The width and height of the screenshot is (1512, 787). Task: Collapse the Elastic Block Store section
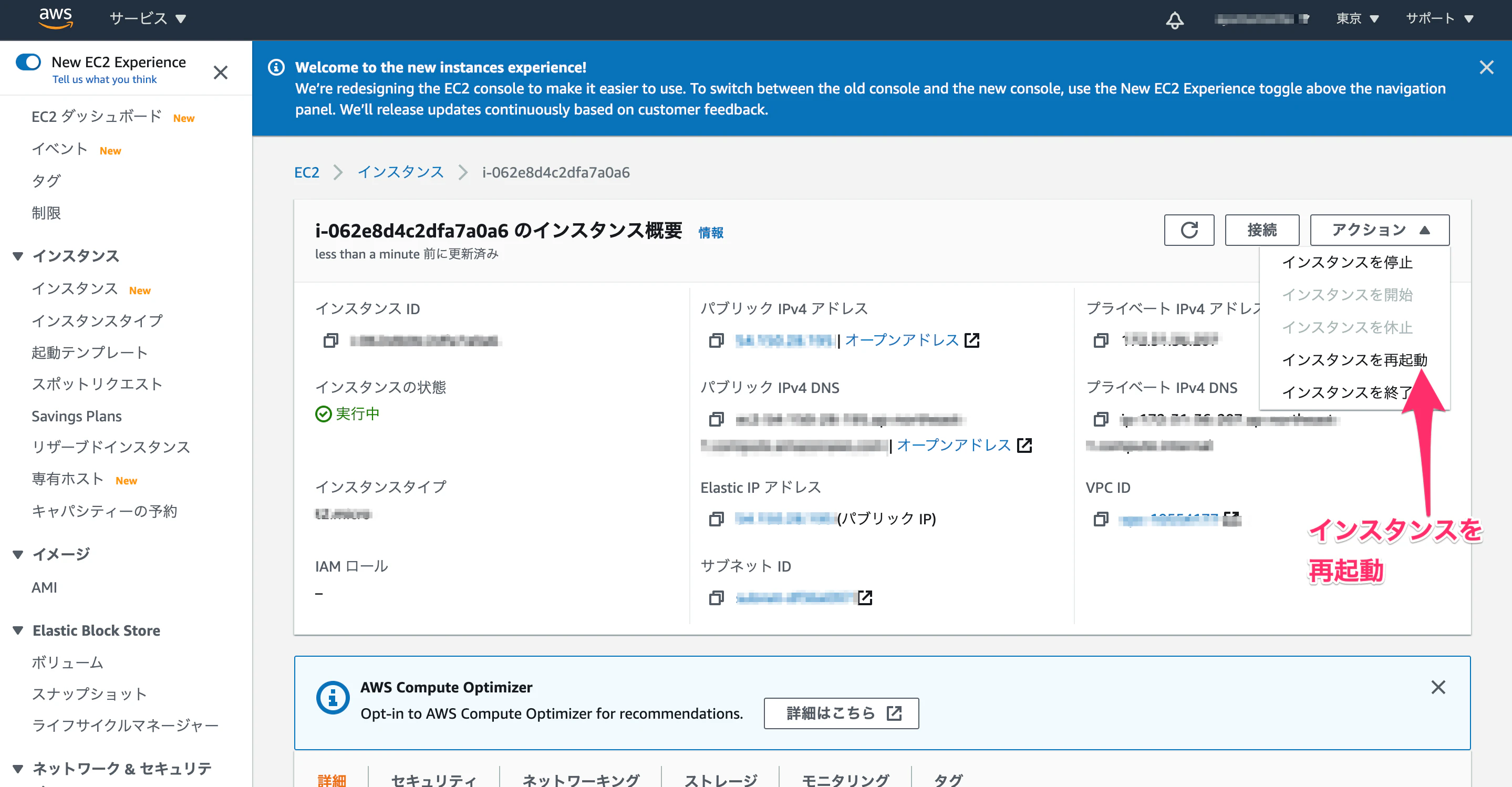(18, 630)
